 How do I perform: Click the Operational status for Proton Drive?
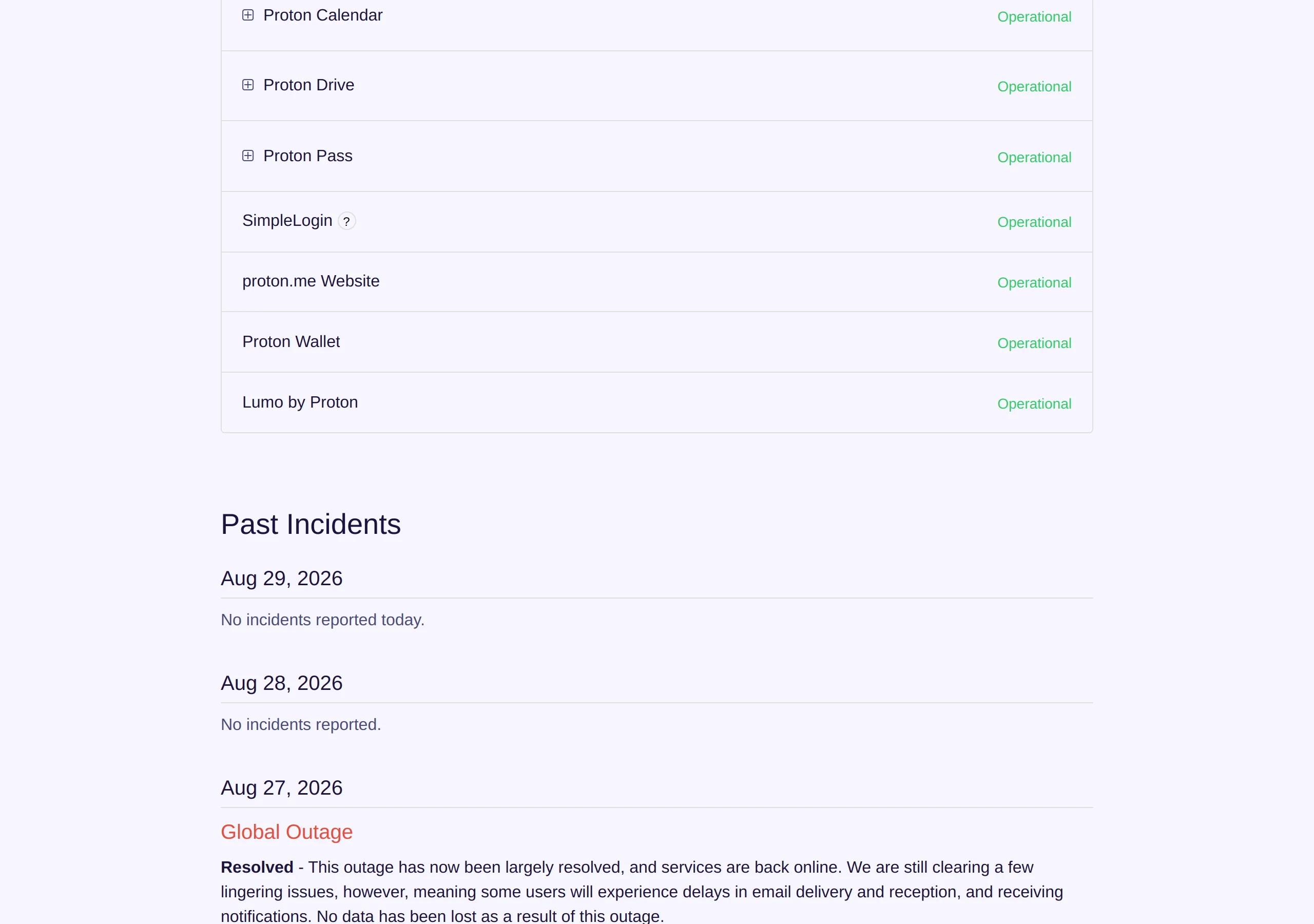pos(1034,86)
